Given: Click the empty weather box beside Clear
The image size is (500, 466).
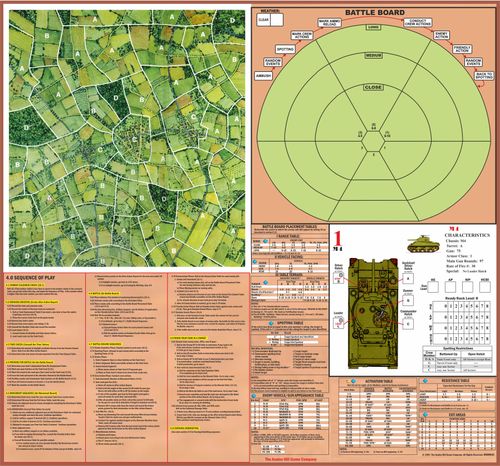Looking at the screenshot, I should (277, 20).
